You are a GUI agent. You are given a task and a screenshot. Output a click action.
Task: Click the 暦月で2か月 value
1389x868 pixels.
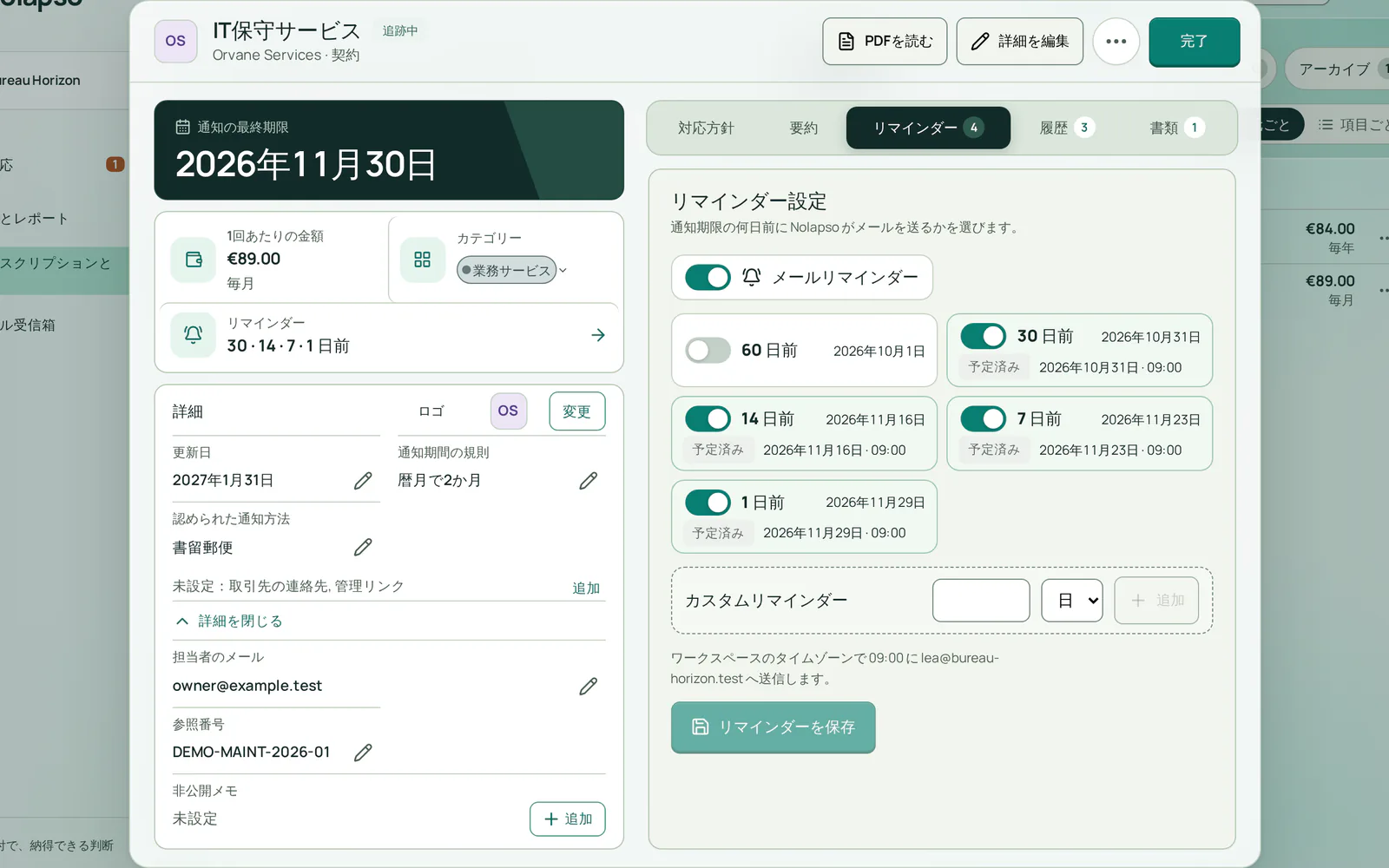(439, 481)
